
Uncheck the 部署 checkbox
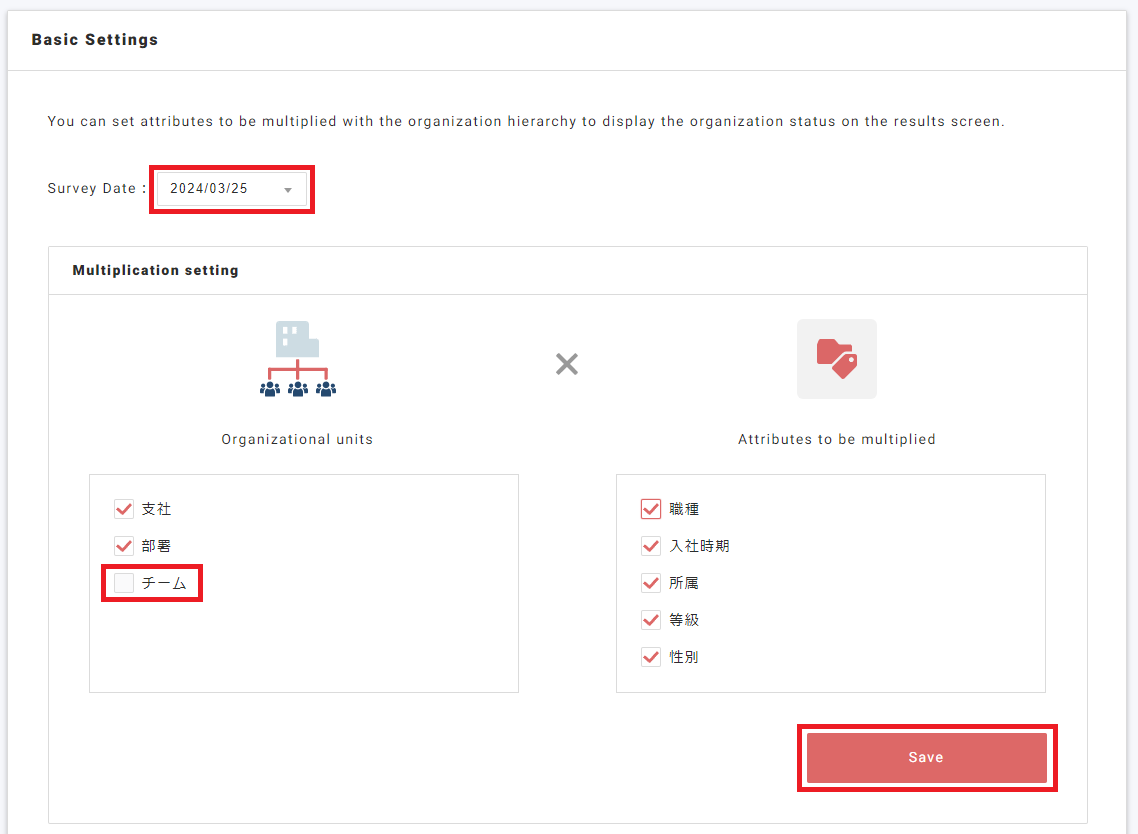[x=124, y=546]
